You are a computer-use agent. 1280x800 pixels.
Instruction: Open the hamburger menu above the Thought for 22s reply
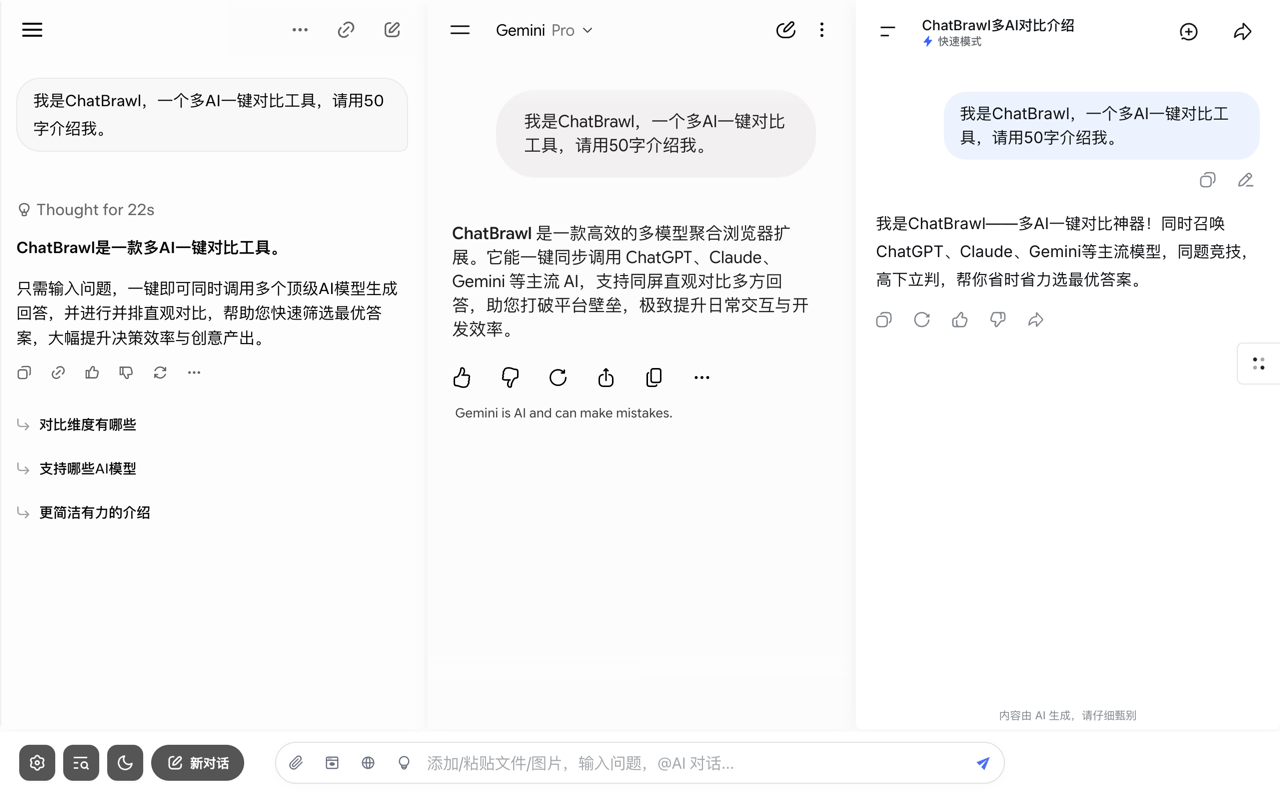coord(32,30)
